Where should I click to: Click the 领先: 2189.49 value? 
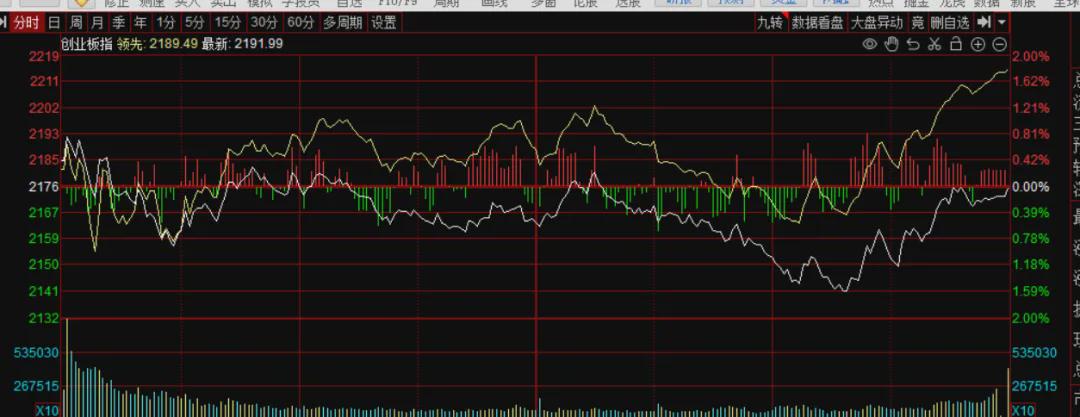[157, 44]
